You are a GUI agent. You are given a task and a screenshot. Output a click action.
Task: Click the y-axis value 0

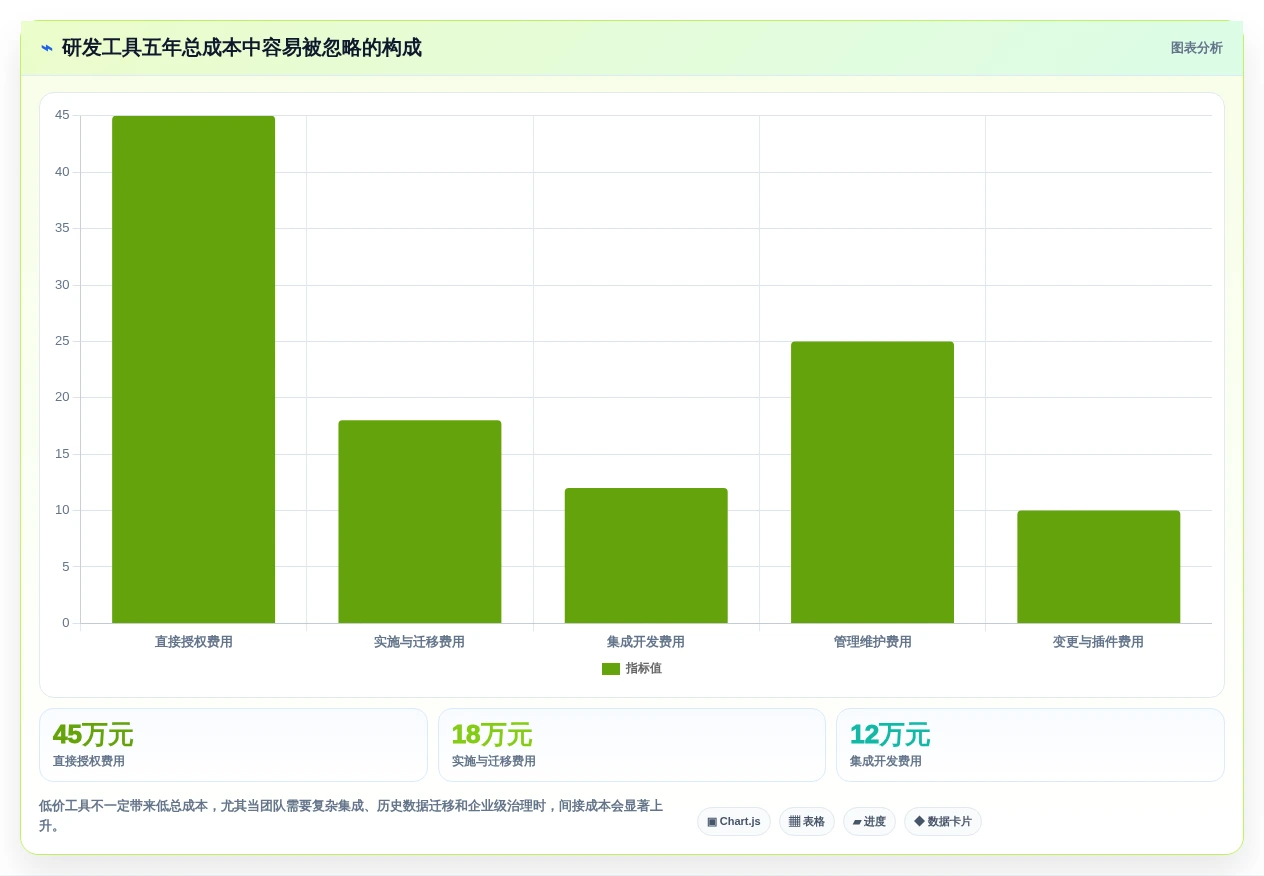tap(66, 623)
